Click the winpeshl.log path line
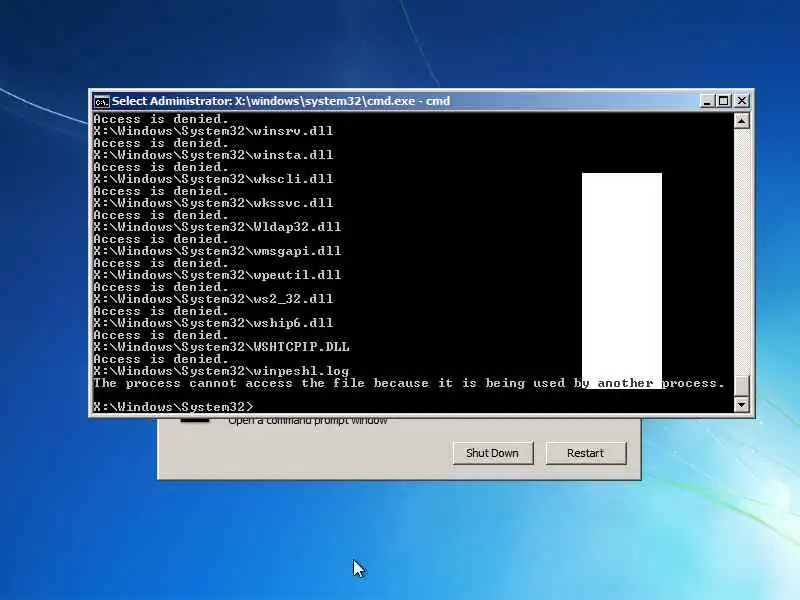 tap(221, 371)
